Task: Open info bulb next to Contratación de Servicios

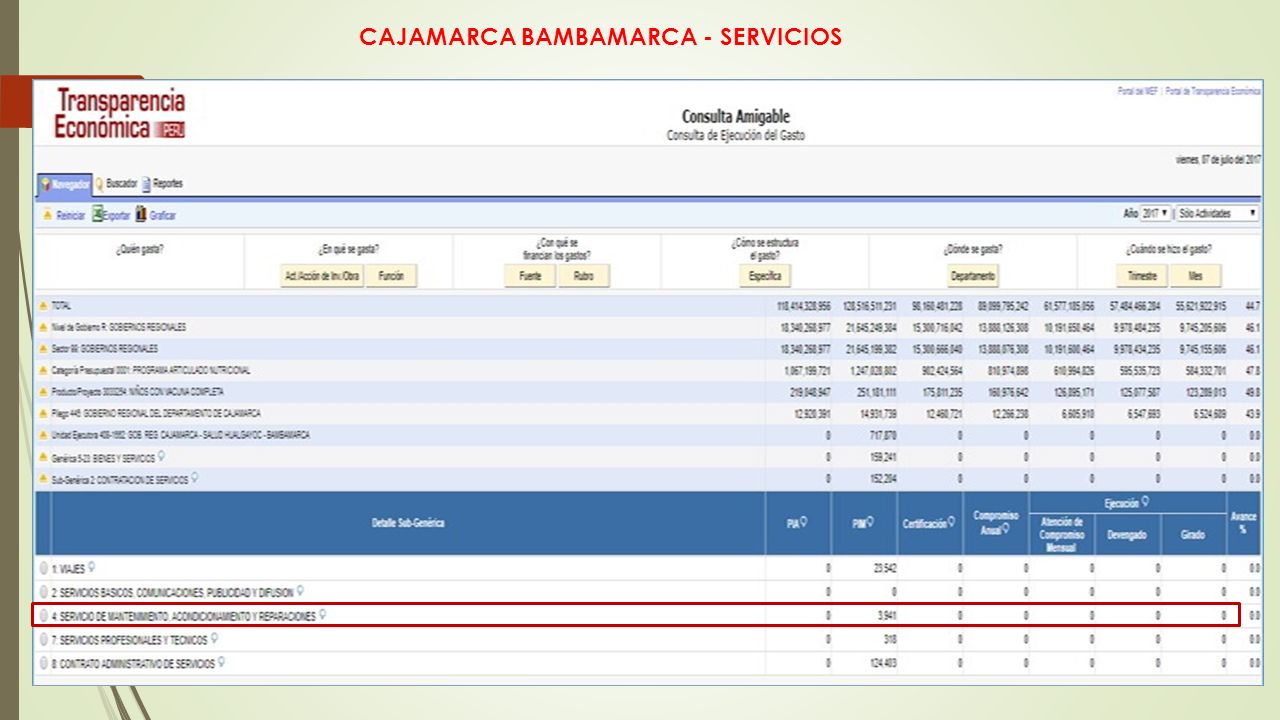Action: point(195,478)
